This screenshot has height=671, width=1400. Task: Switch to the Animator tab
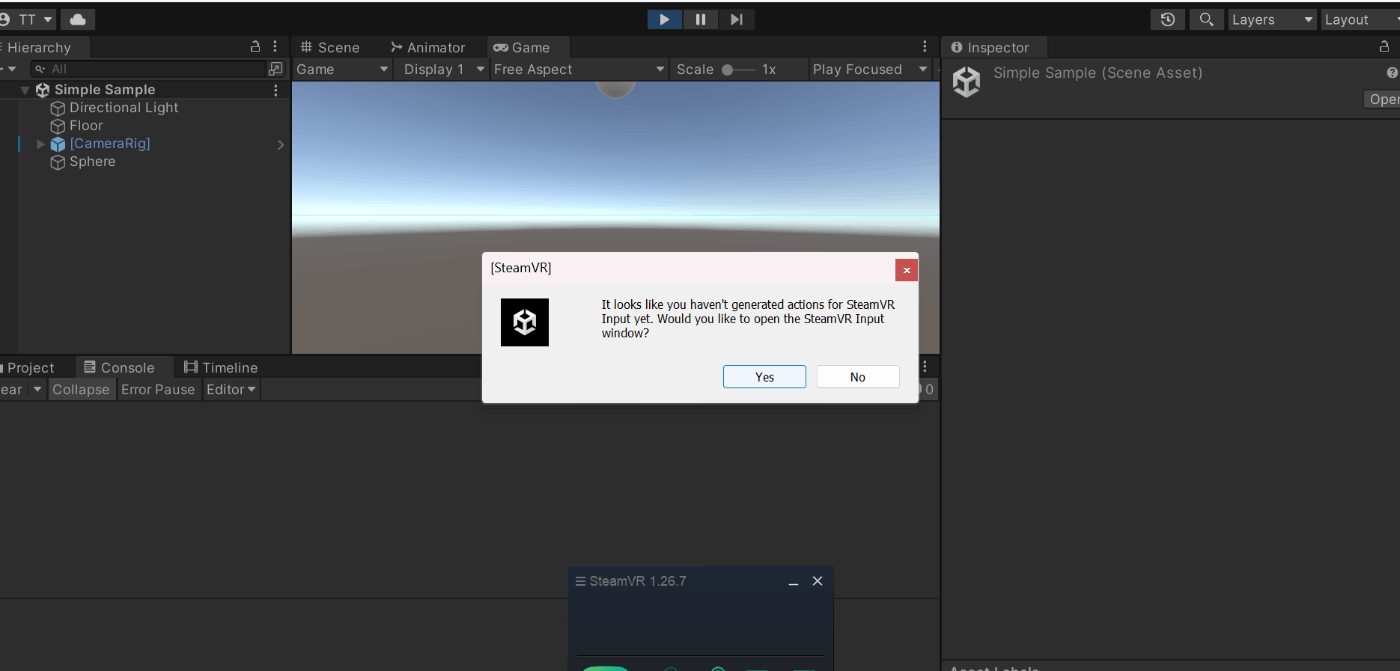427,47
